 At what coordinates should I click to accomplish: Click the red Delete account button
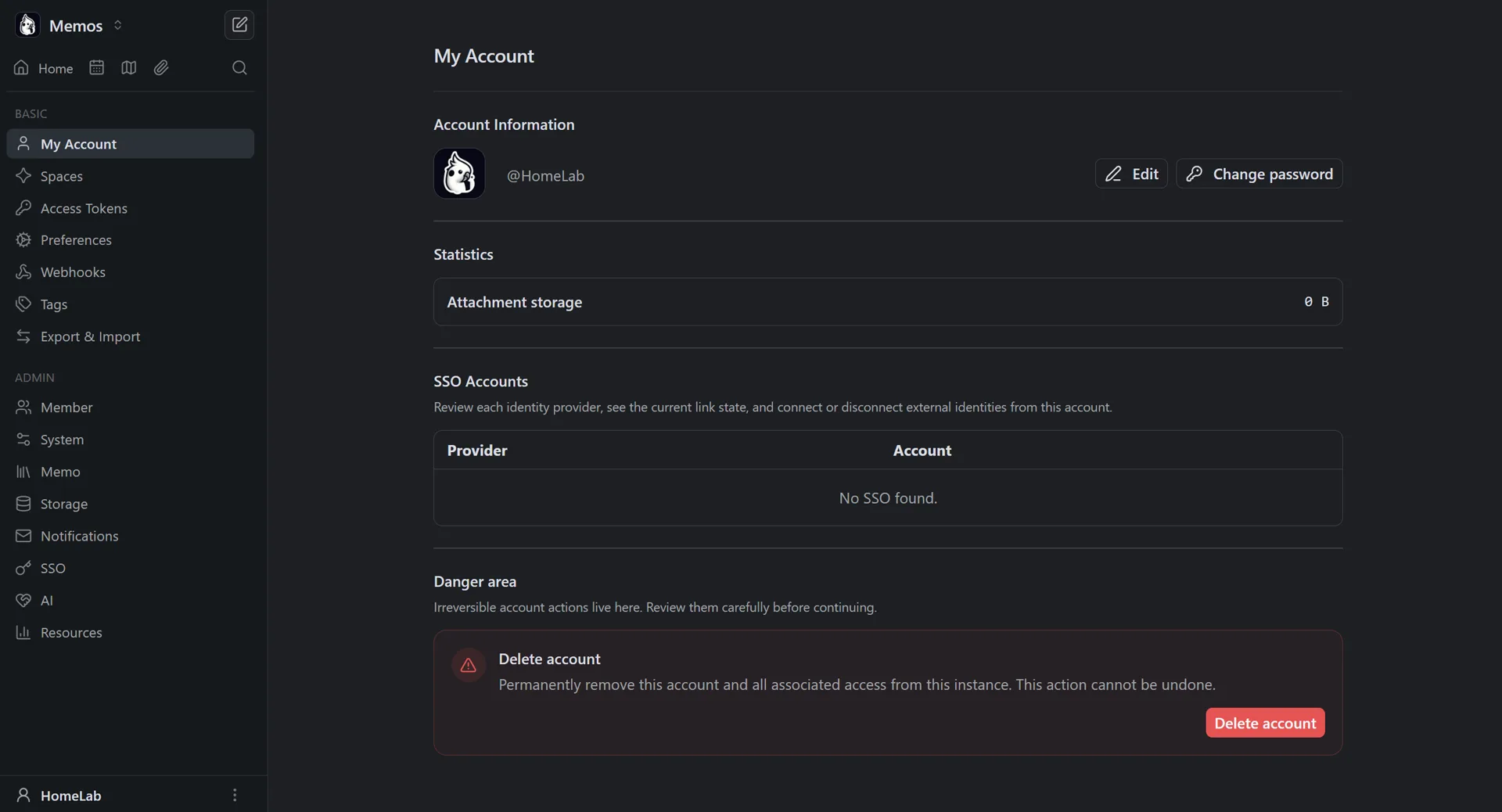click(1265, 723)
